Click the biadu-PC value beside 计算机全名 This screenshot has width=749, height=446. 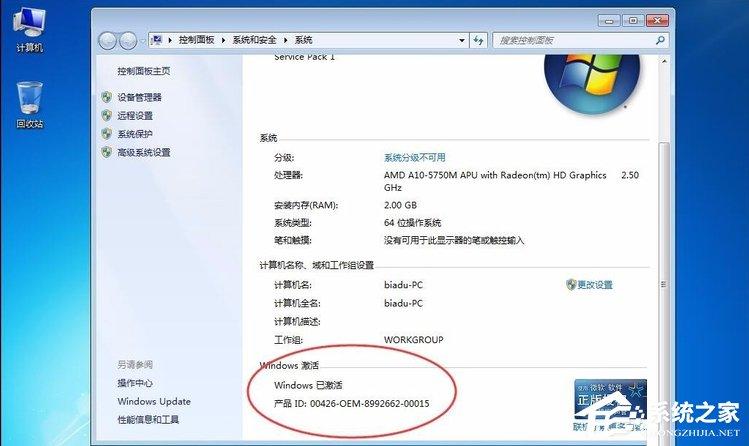coord(403,303)
